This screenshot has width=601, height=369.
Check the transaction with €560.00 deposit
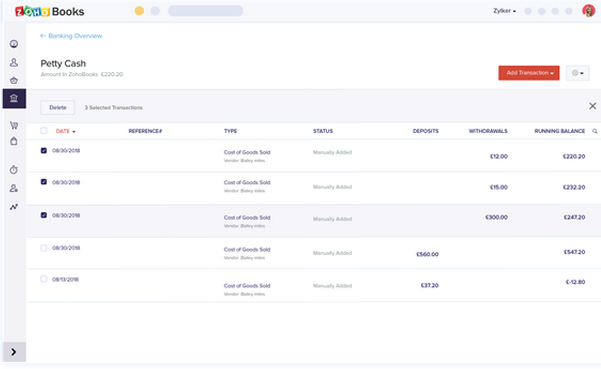point(44,248)
